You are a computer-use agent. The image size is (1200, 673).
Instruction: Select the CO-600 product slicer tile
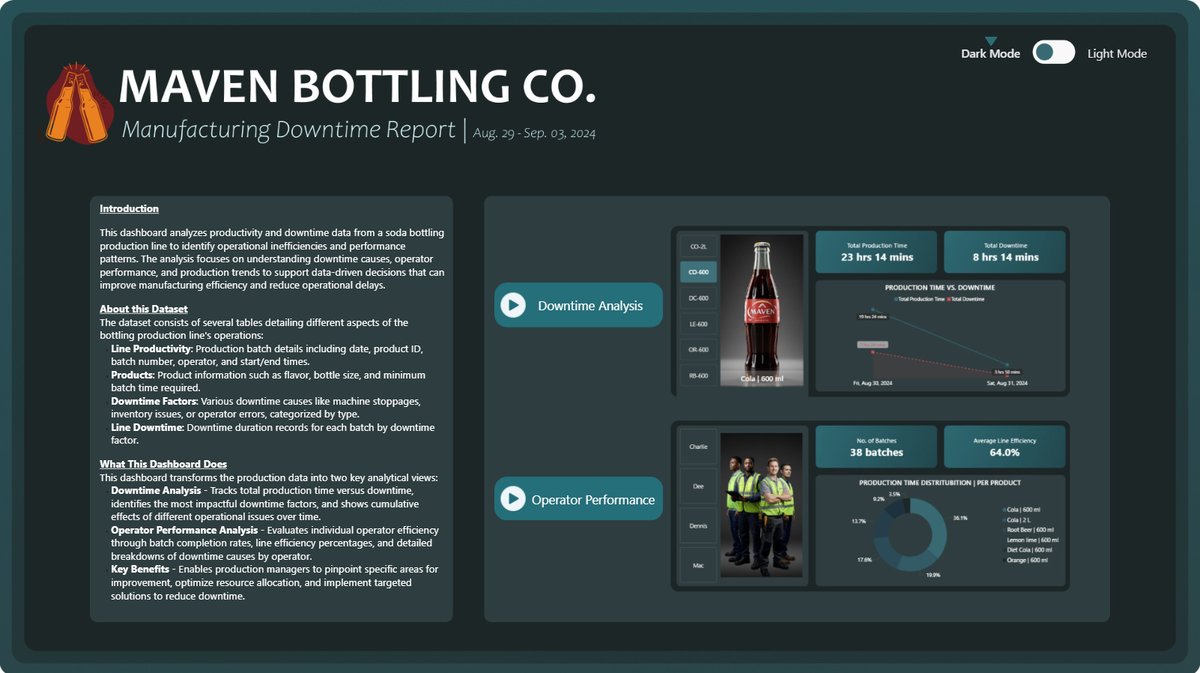pyautogui.click(x=696, y=272)
